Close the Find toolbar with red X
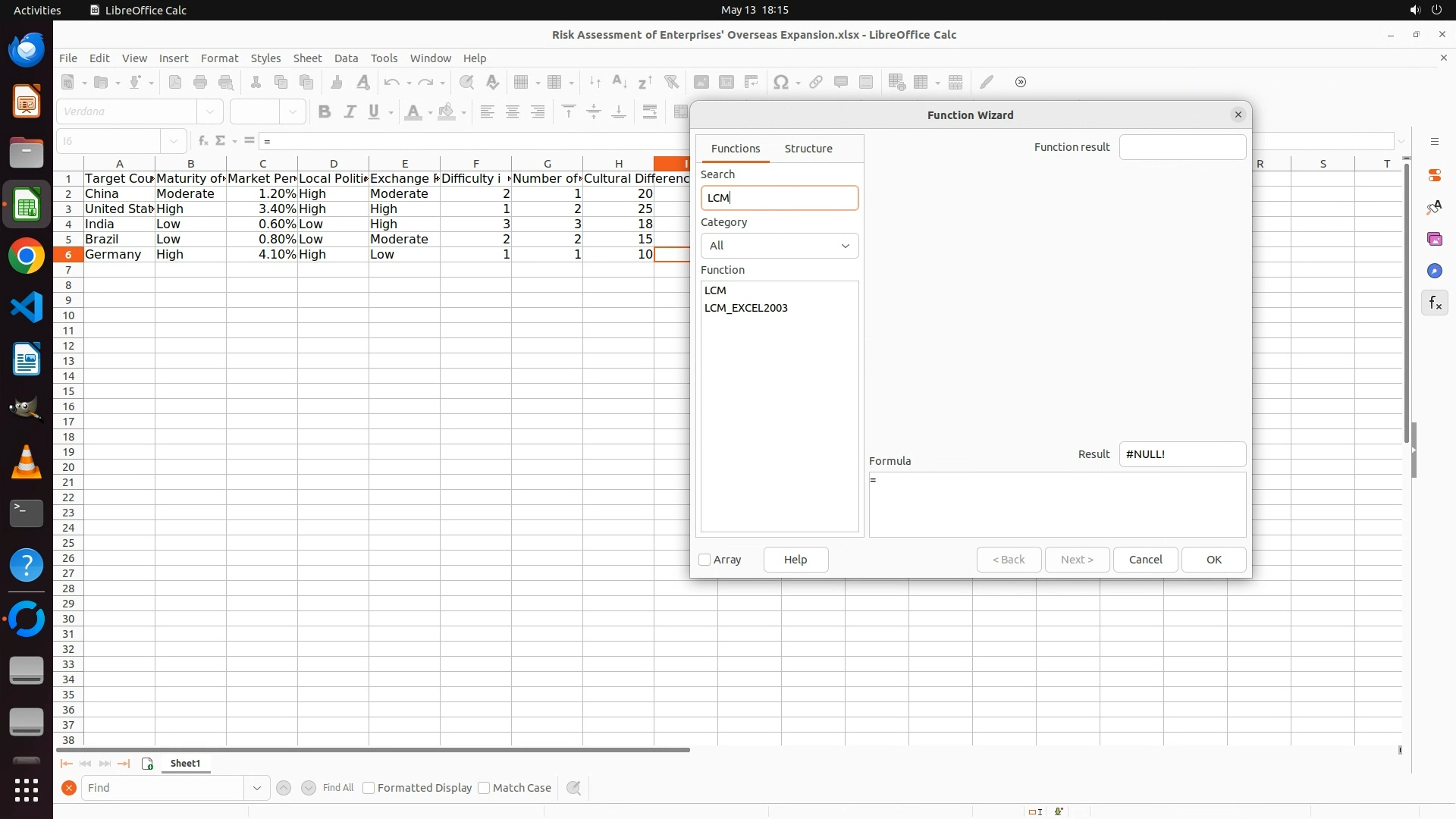The width and height of the screenshot is (1456, 819). (69, 788)
